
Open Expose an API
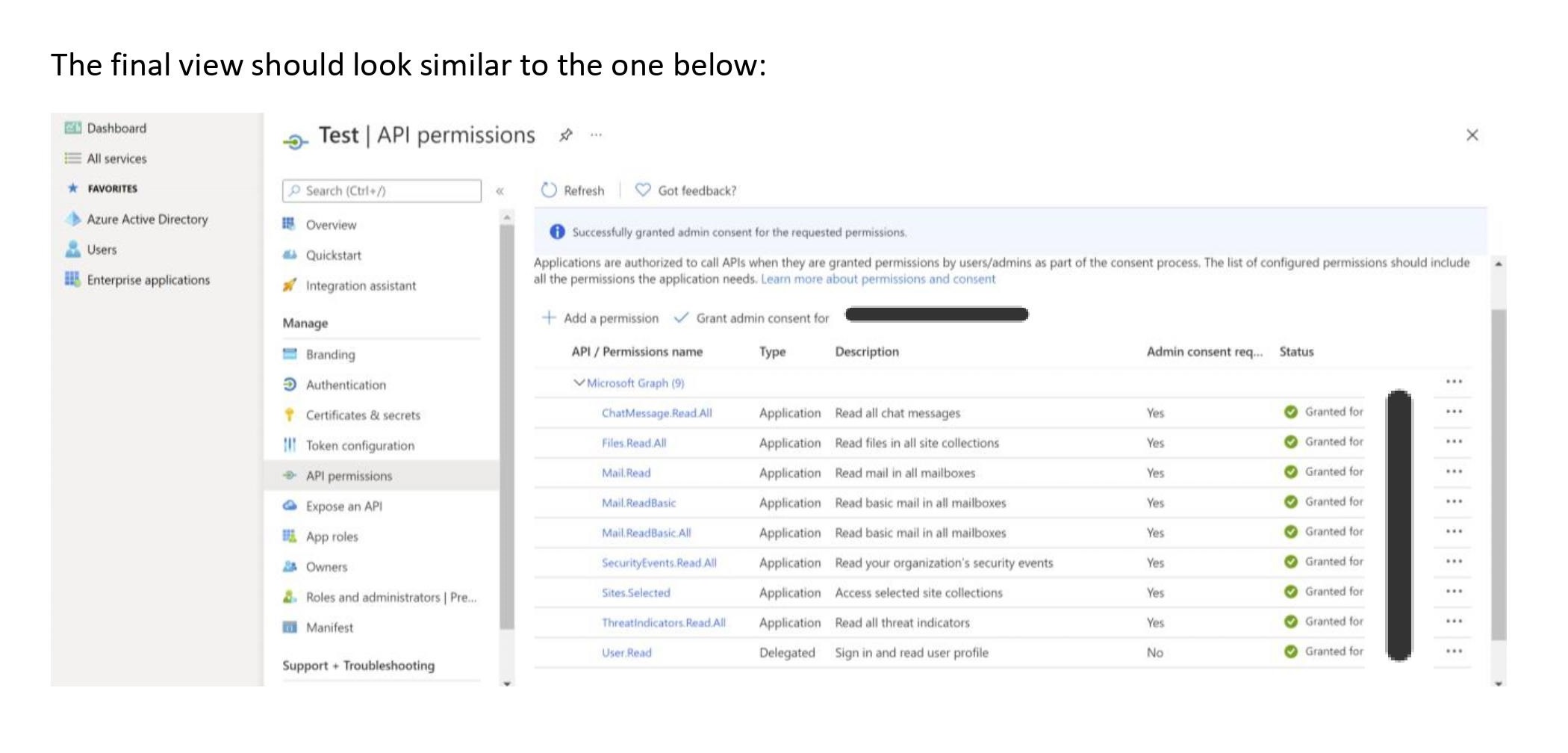(x=343, y=506)
